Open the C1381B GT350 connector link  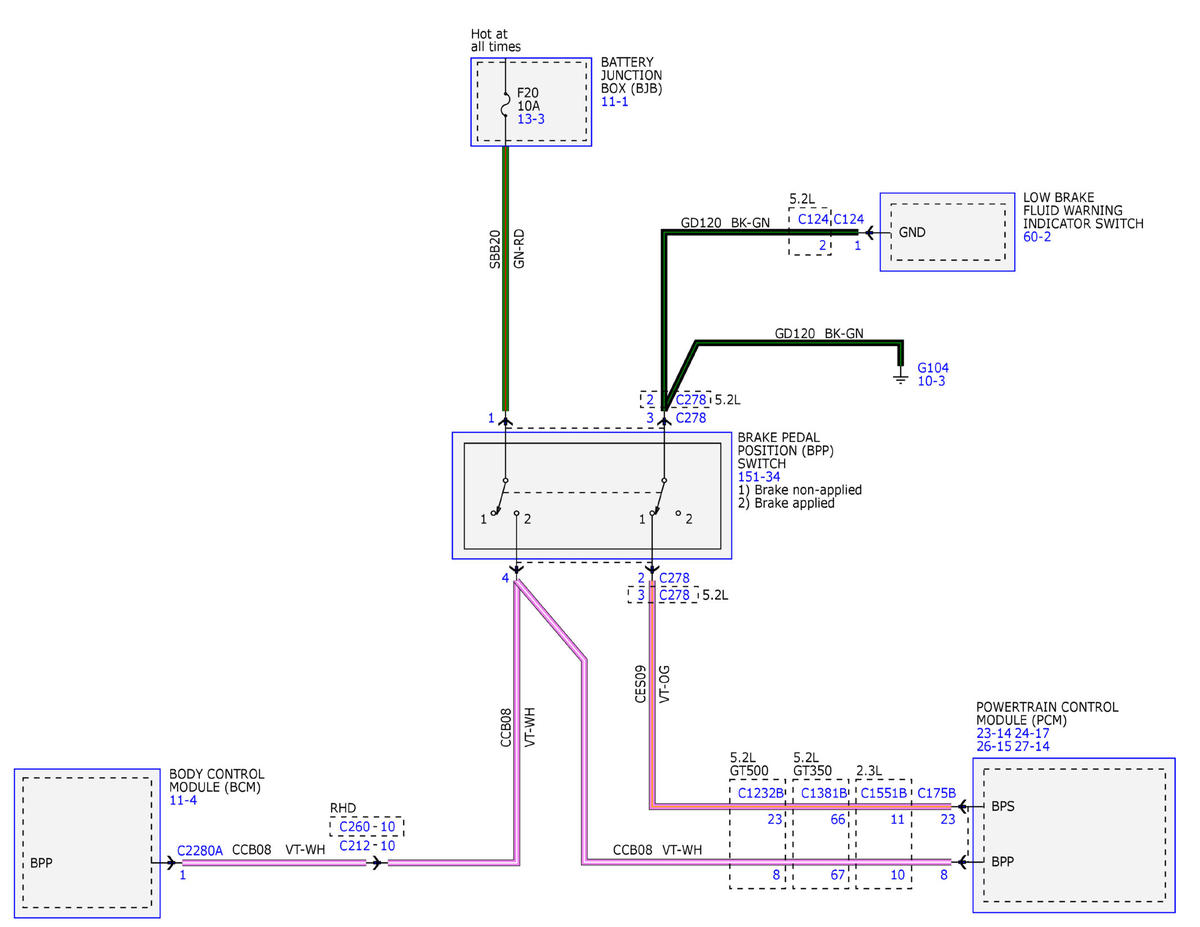pyautogui.click(x=822, y=793)
